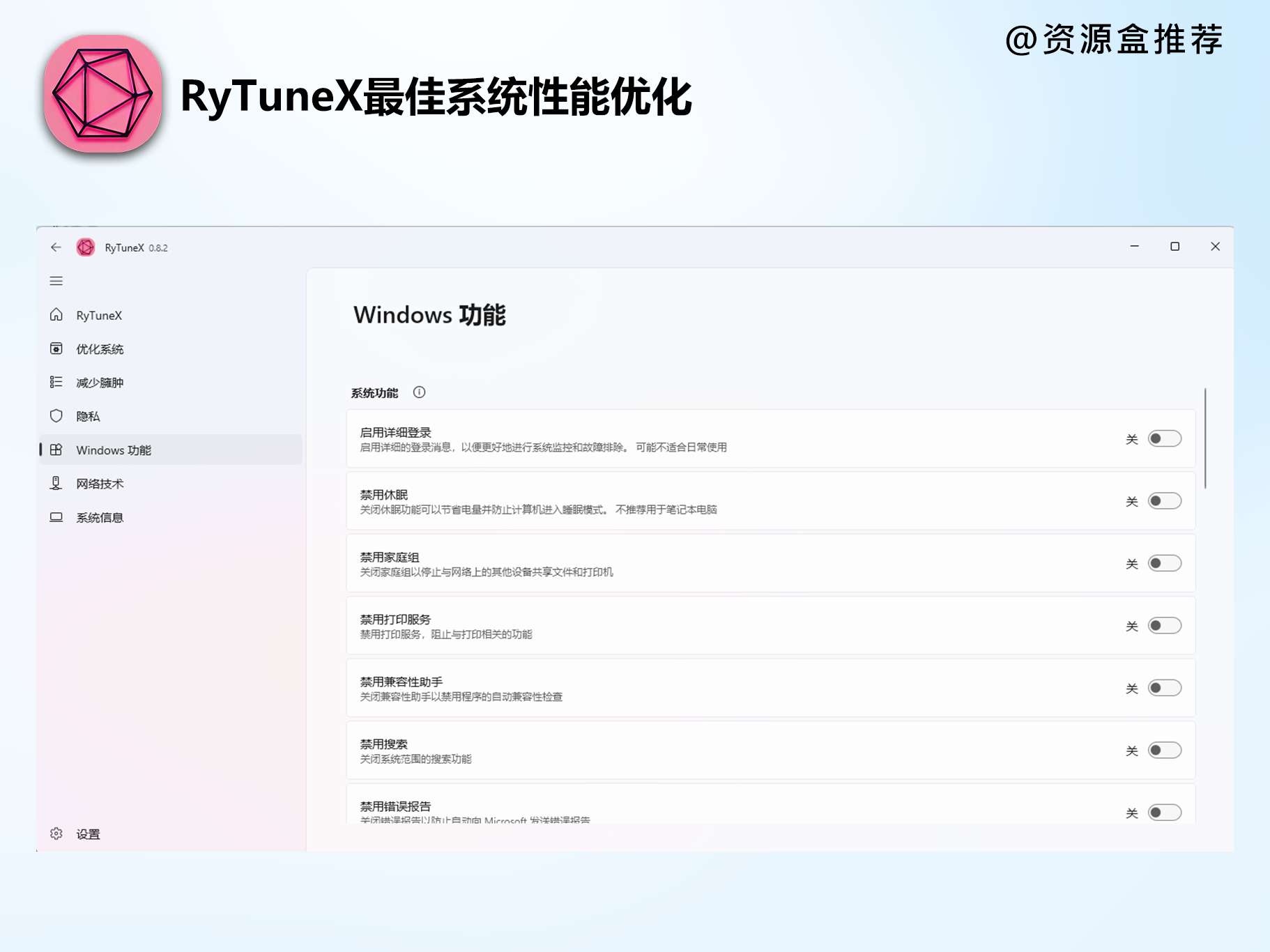Click the 设置 gear icon
Screen dimensions: 1270x952
pyautogui.click(x=56, y=834)
